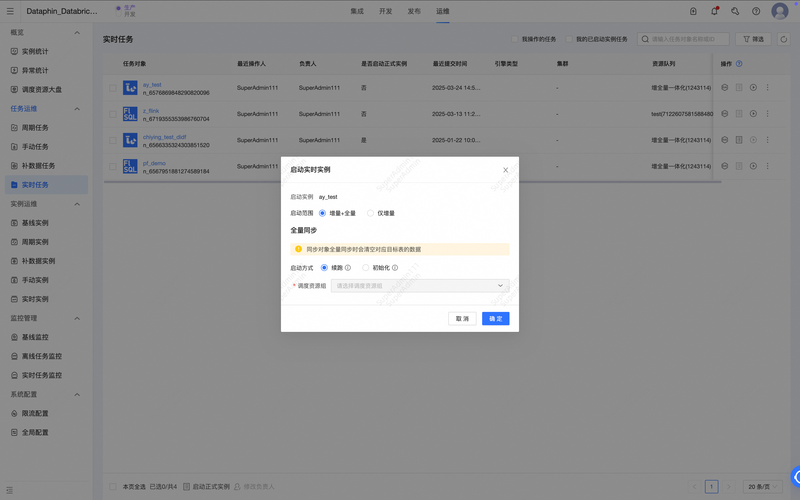Open the 生产/开发 environment switcher
This screenshot has height=500, width=800.
tap(126, 11)
